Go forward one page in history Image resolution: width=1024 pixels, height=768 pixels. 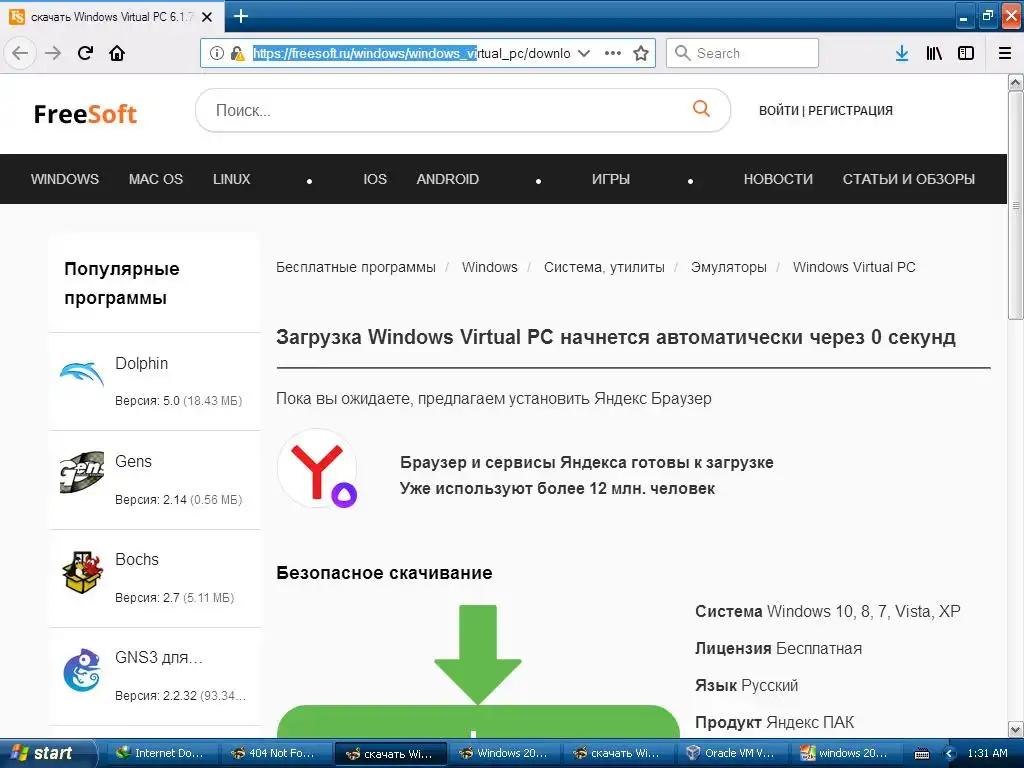[53, 53]
